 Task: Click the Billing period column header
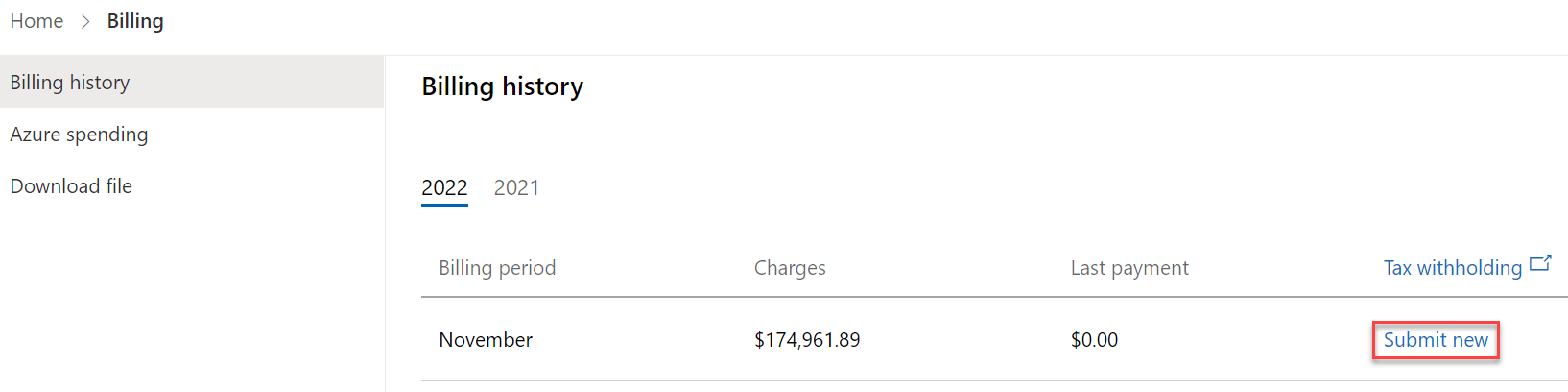tap(497, 268)
